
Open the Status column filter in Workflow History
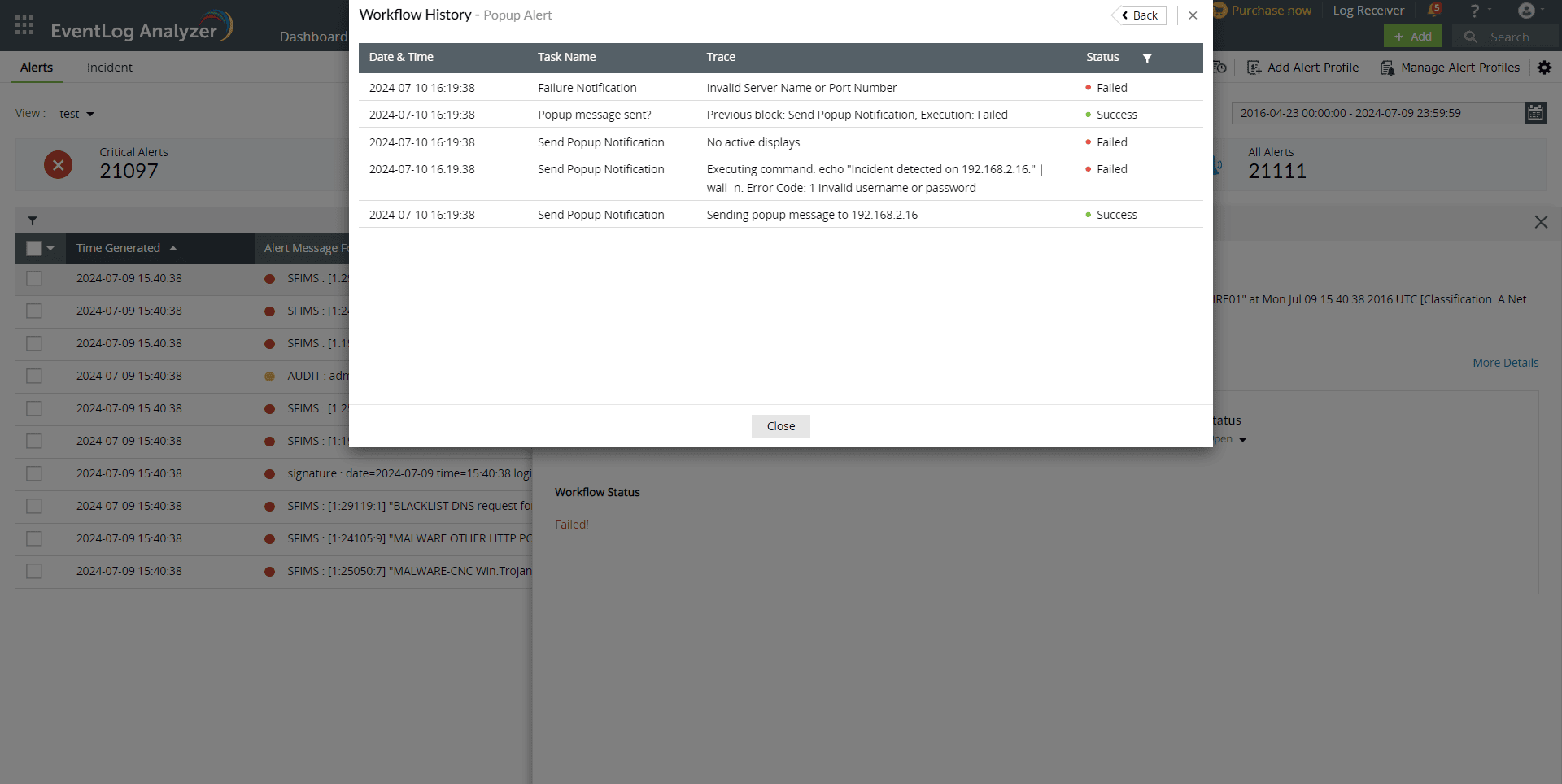coord(1147,58)
